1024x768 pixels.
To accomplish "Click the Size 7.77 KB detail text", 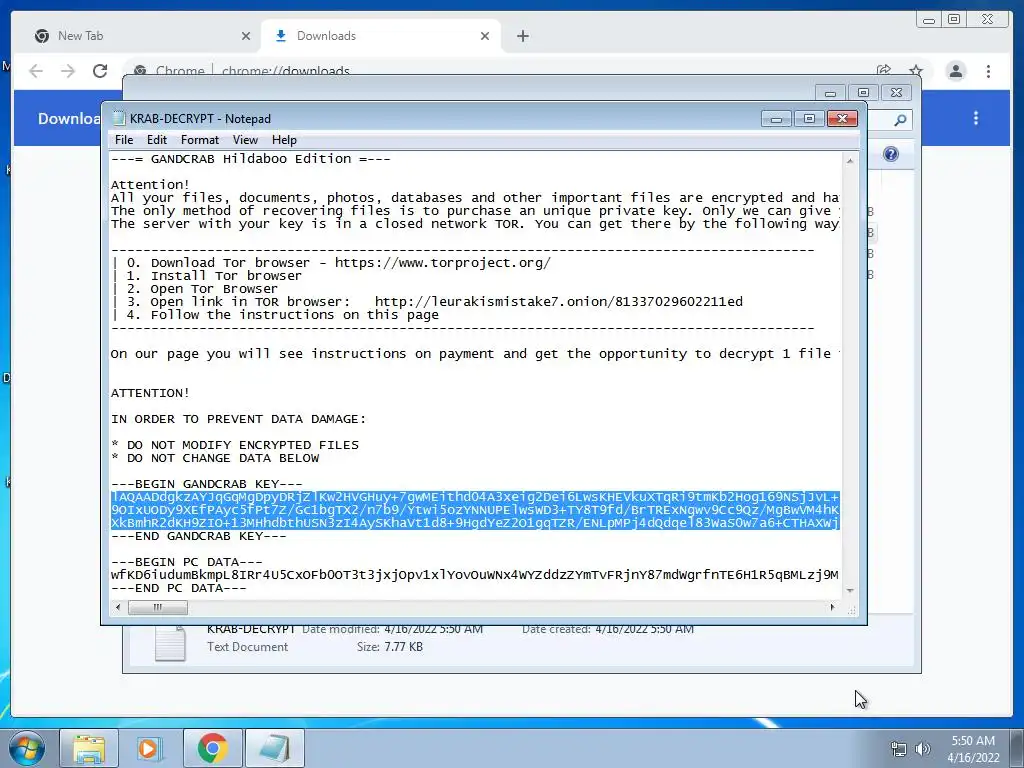I will point(390,647).
